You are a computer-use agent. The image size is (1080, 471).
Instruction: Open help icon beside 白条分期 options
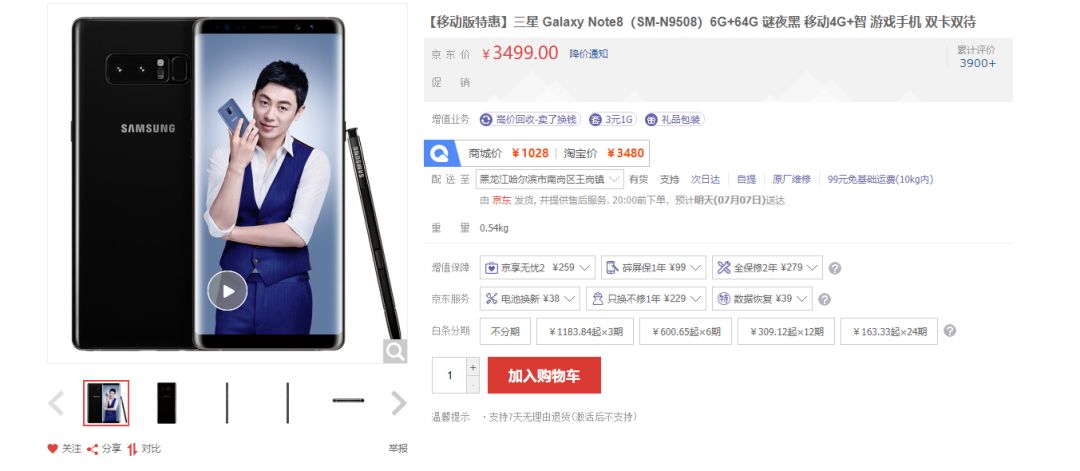(x=950, y=331)
